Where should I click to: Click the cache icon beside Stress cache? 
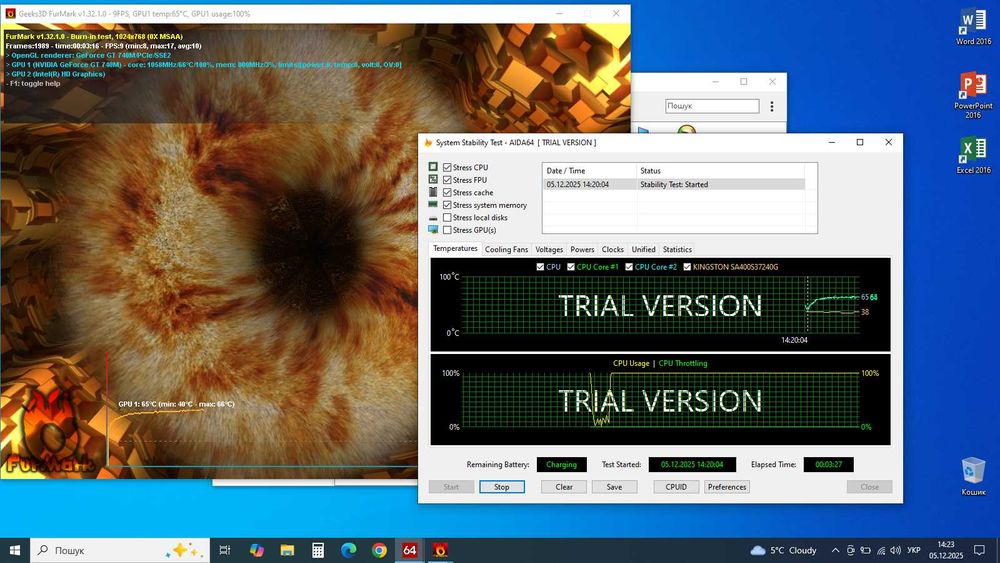[x=433, y=192]
